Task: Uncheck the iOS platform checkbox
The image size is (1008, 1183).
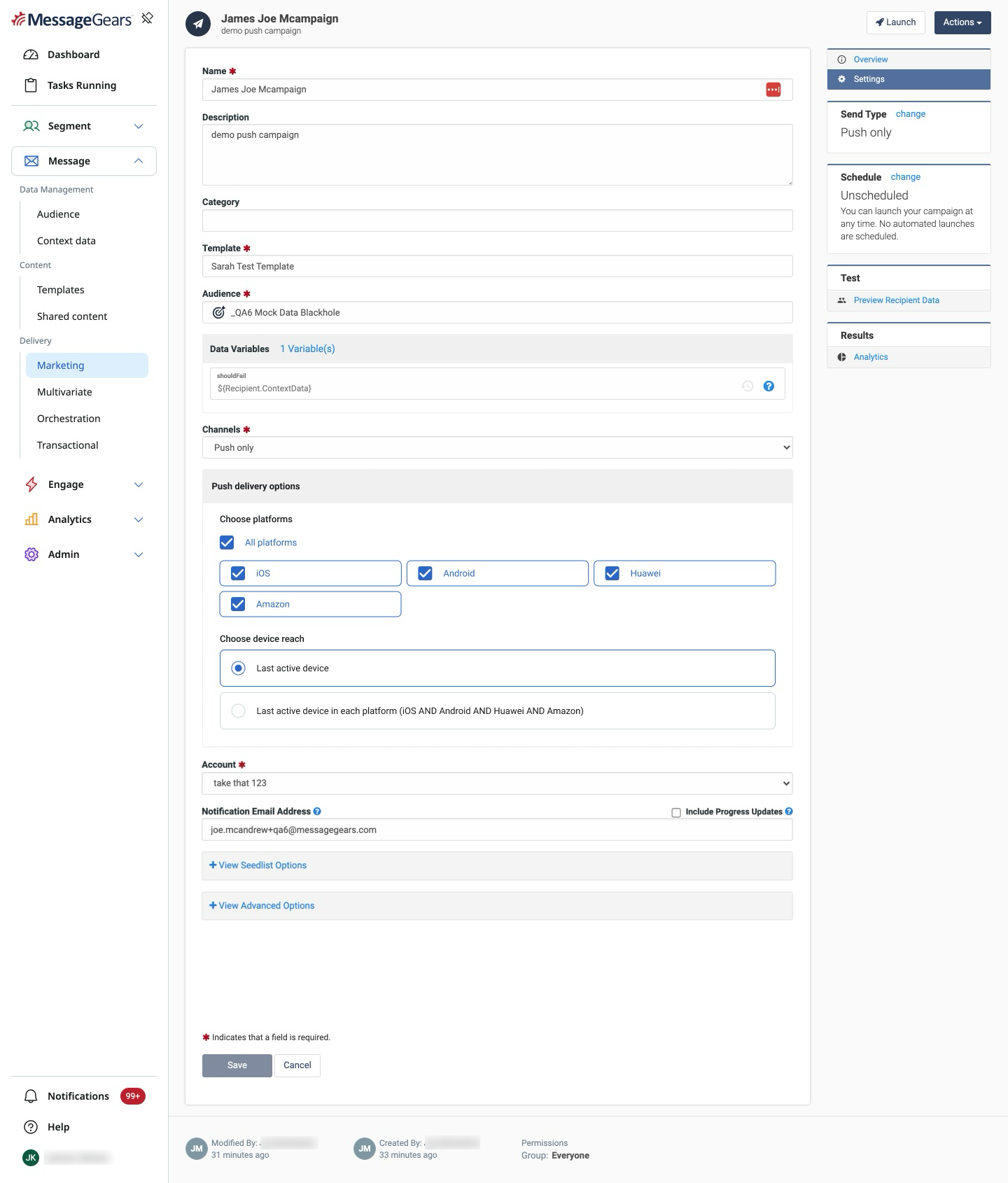Action: 238,573
